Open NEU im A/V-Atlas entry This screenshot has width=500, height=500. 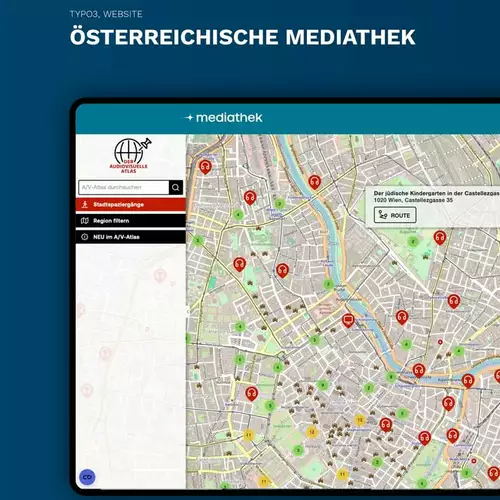click(131, 237)
